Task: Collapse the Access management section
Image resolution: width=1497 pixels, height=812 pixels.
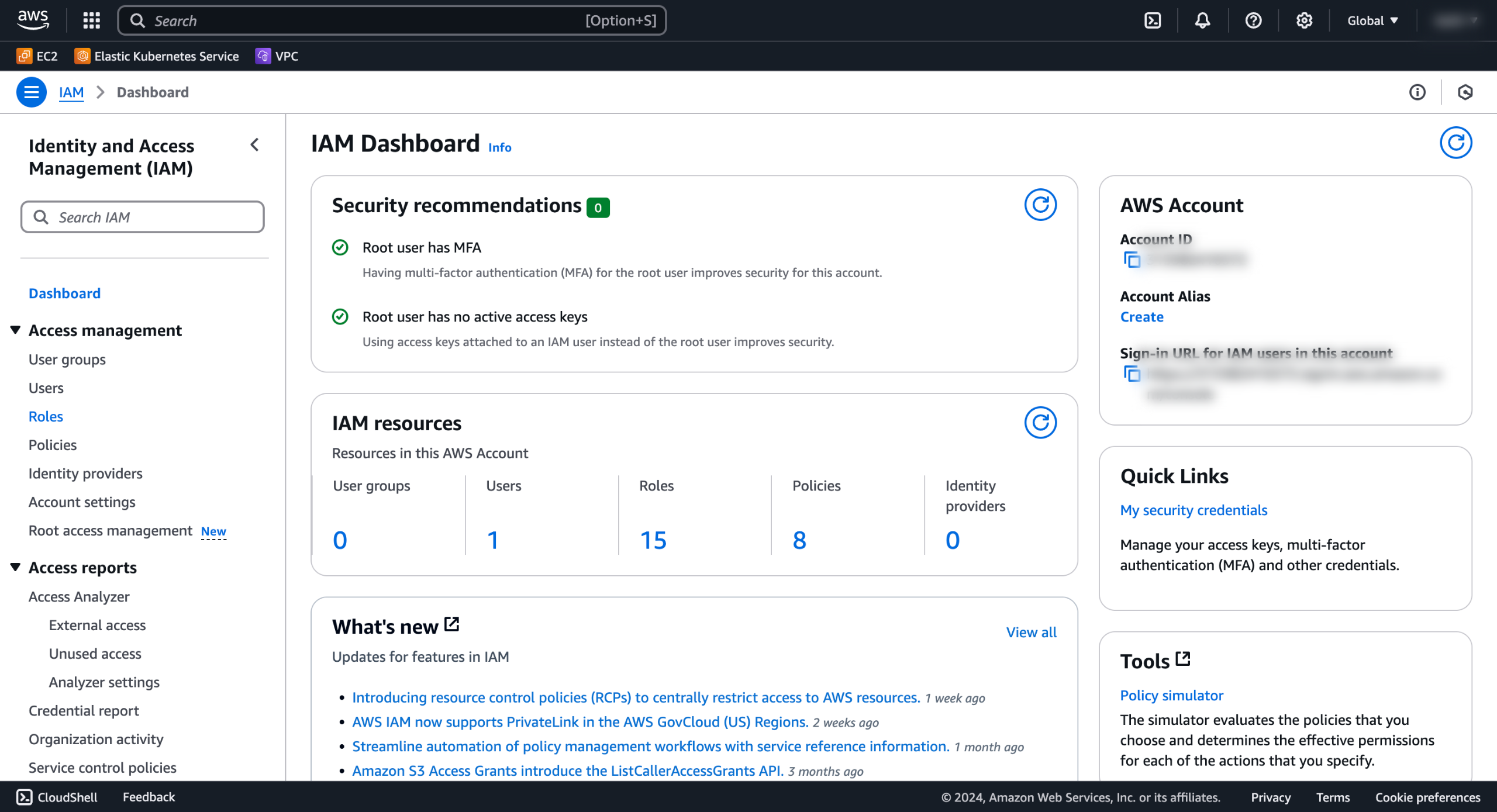Action: [x=16, y=330]
